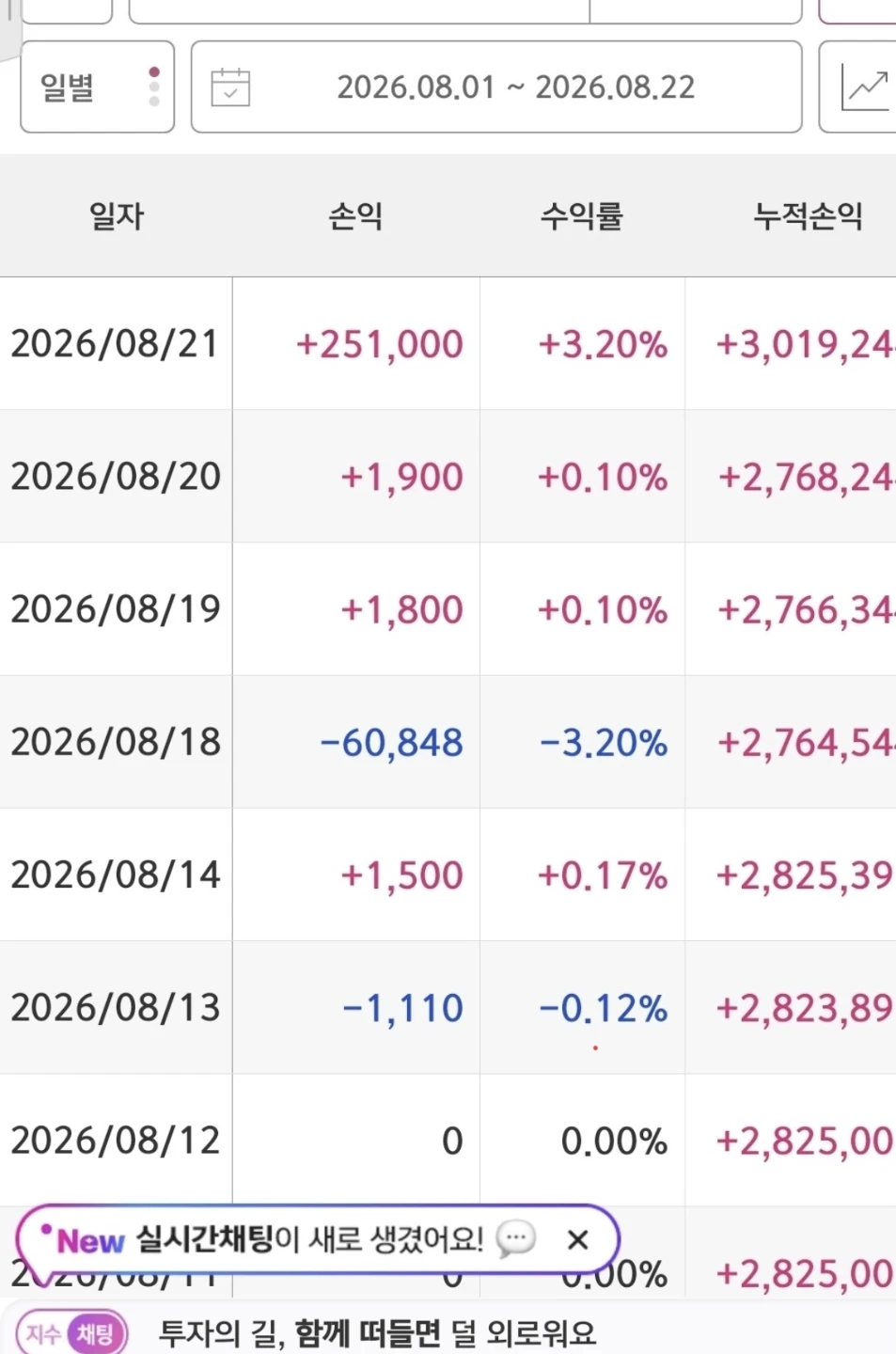896x1354 pixels.
Task: Tap the +251,000 profit value
Action: pos(380,344)
